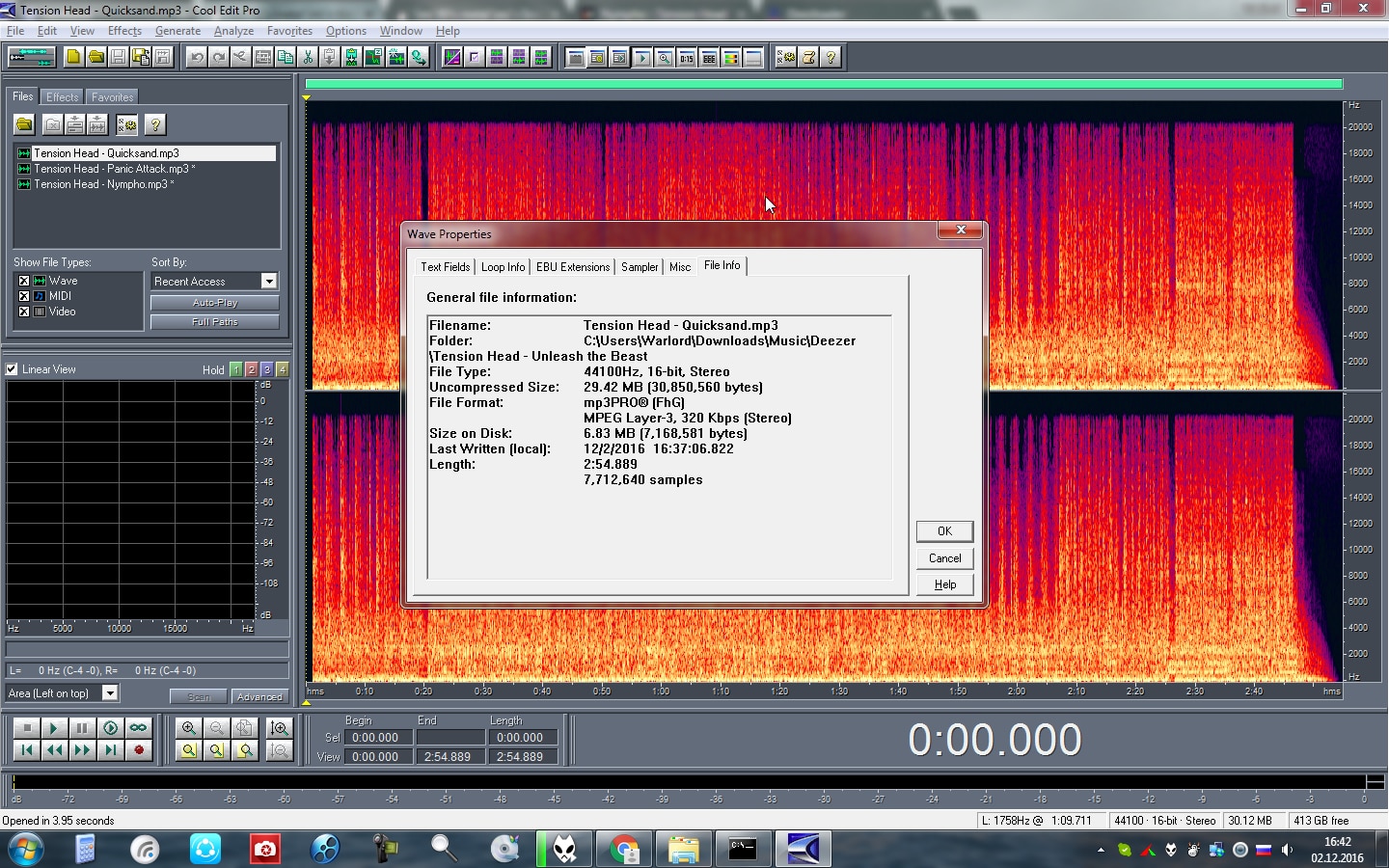Click the View End 2:54.889 field
The height and width of the screenshot is (868, 1389).
pos(449,757)
